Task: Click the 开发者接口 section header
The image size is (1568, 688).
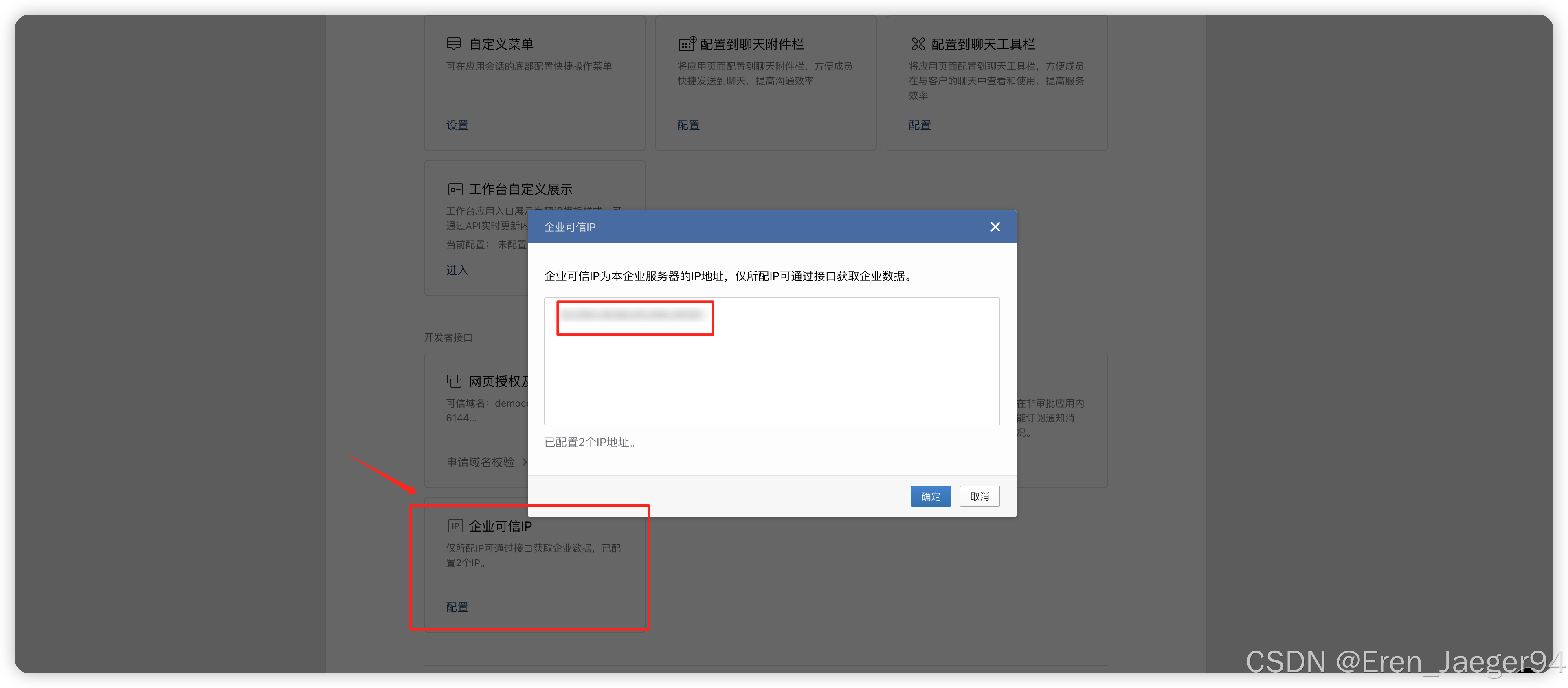Action: pos(448,337)
